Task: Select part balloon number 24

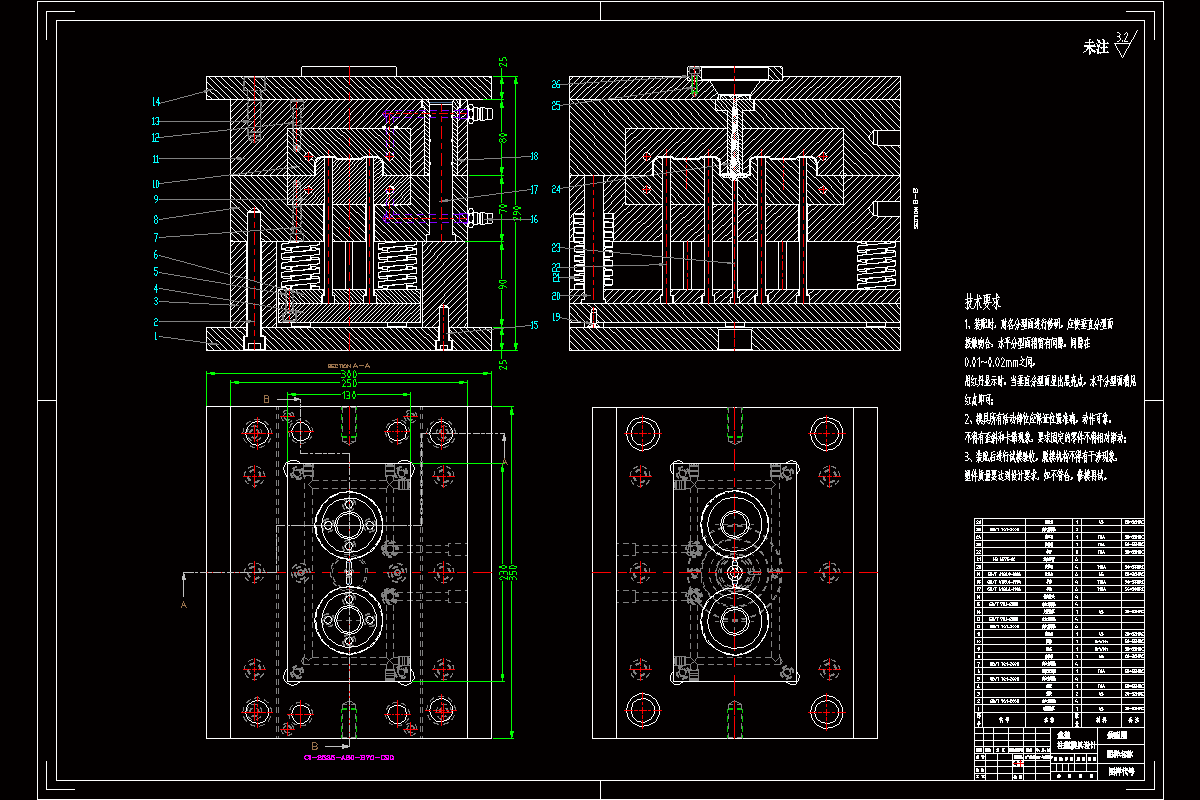Action: pyautogui.click(x=556, y=189)
